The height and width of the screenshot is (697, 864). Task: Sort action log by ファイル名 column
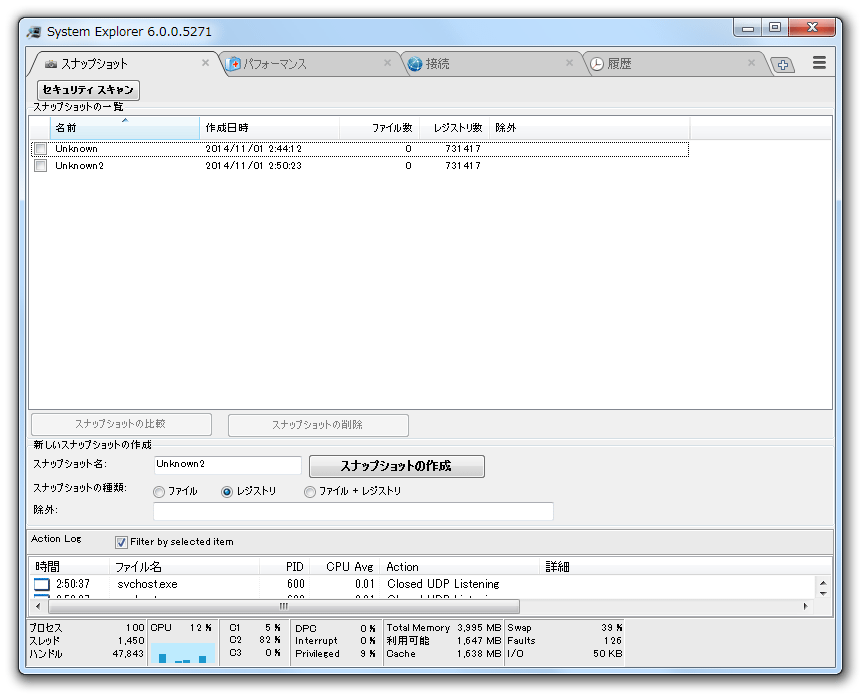(x=185, y=566)
